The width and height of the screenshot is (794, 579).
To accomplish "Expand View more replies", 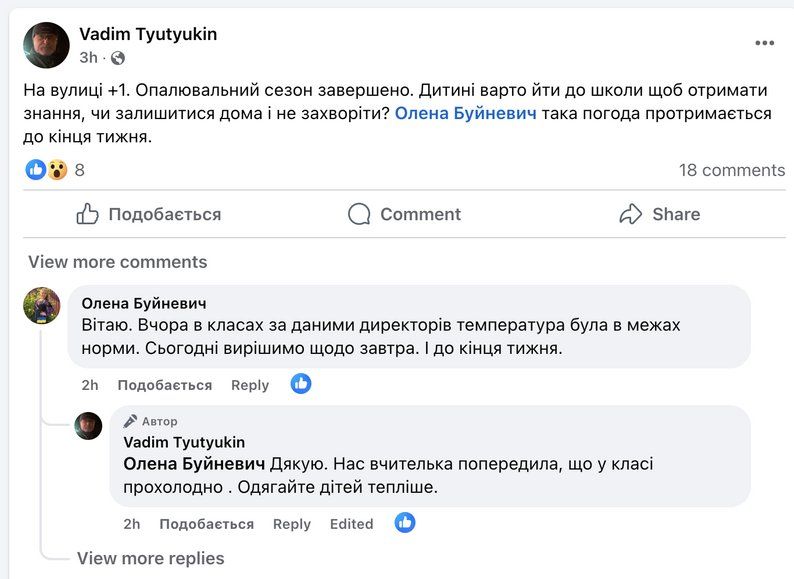I will 150,558.
